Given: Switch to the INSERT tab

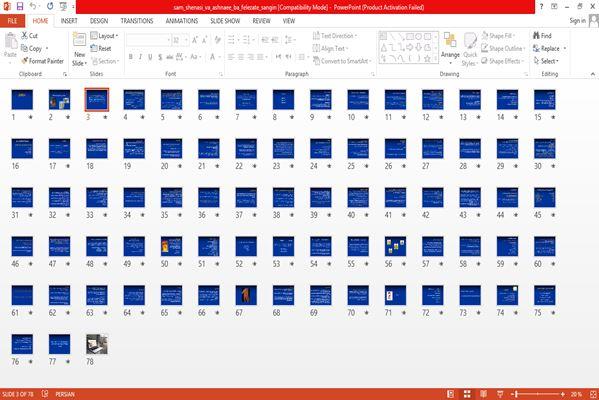Looking at the screenshot, I should point(69,21).
